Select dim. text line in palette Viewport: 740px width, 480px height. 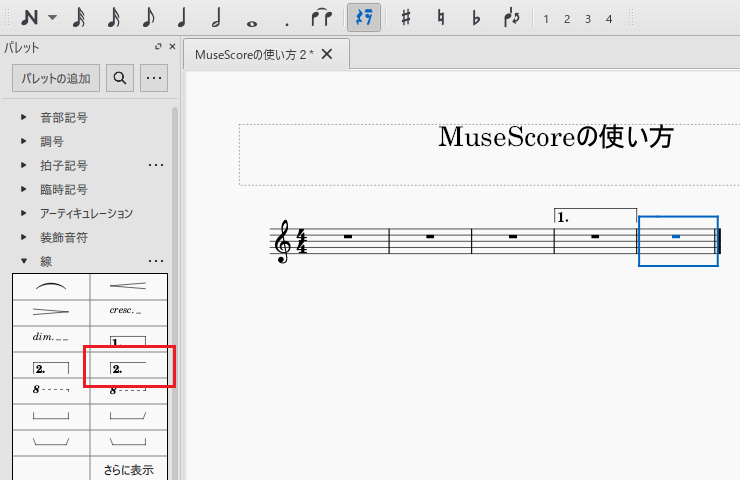pos(51,338)
